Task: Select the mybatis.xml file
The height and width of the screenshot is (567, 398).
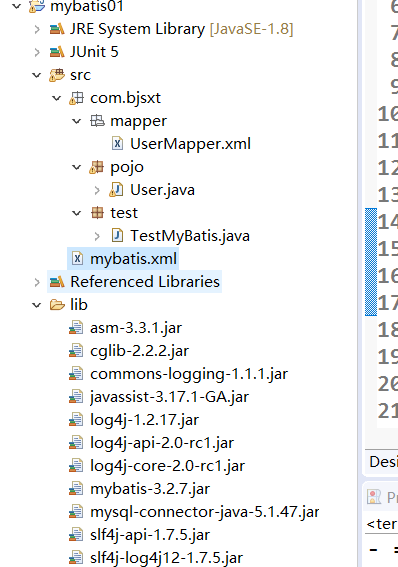Action: (x=133, y=259)
